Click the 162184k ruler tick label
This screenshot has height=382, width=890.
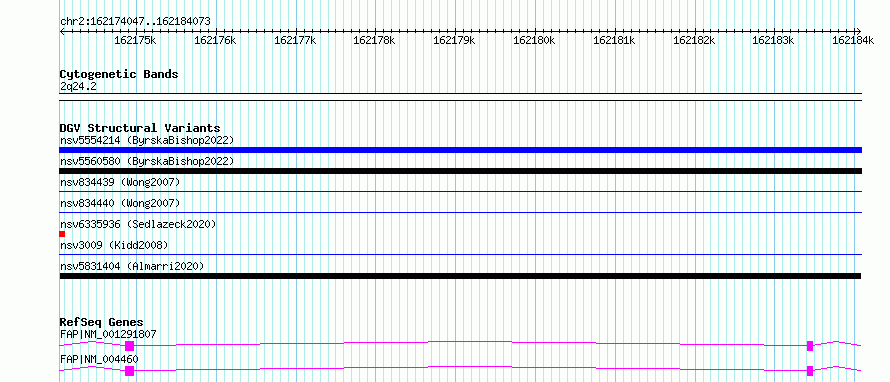tap(853, 40)
